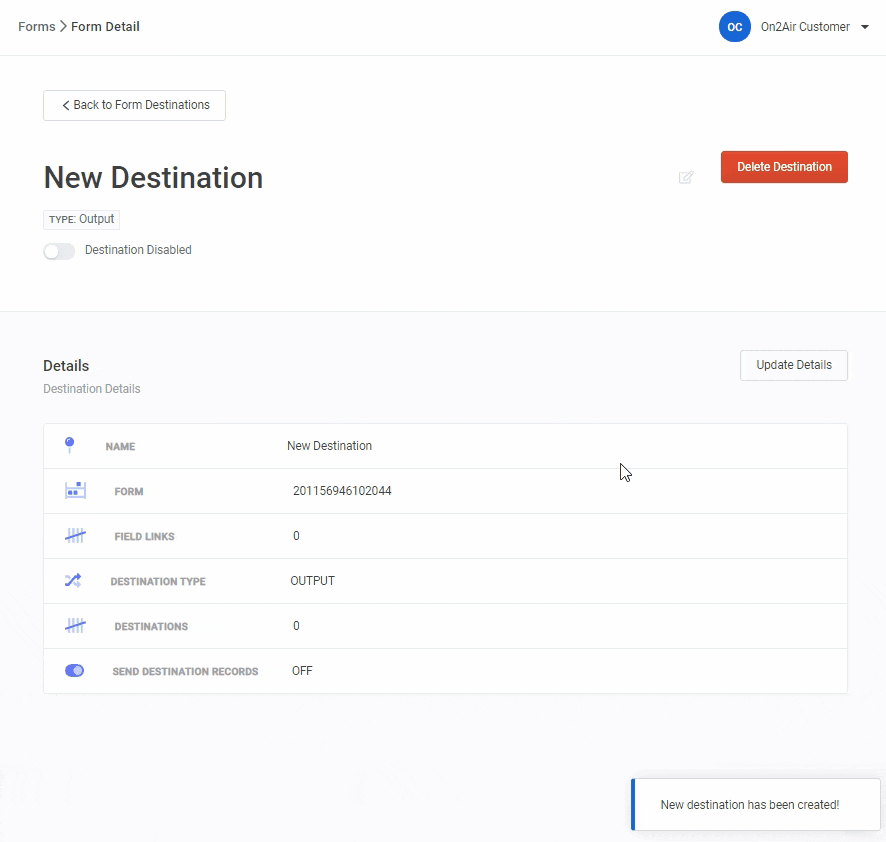Enable the Destination Disabled toggle
886x842 pixels.
[59, 251]
